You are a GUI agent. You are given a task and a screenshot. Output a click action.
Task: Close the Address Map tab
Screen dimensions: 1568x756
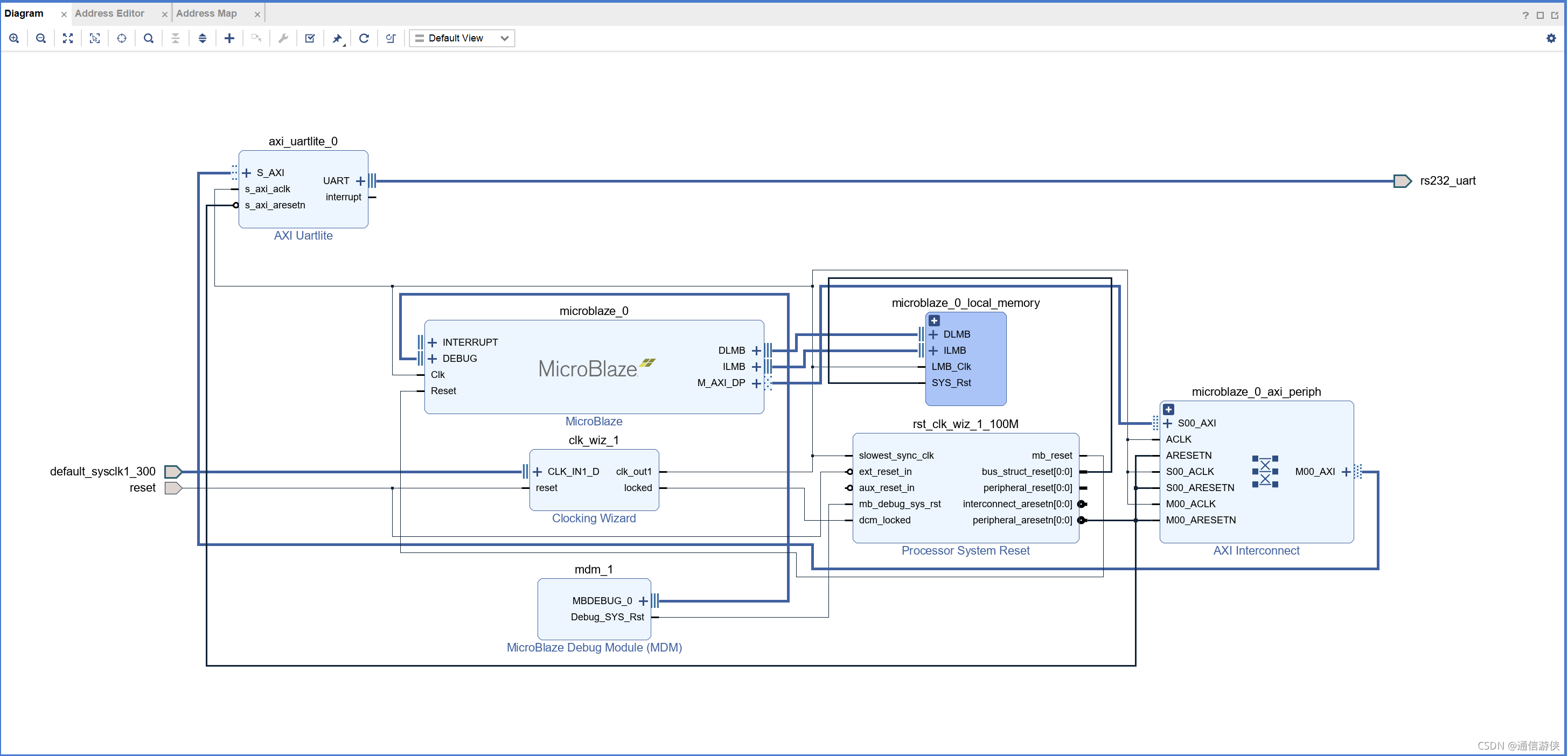pos(257,14)
